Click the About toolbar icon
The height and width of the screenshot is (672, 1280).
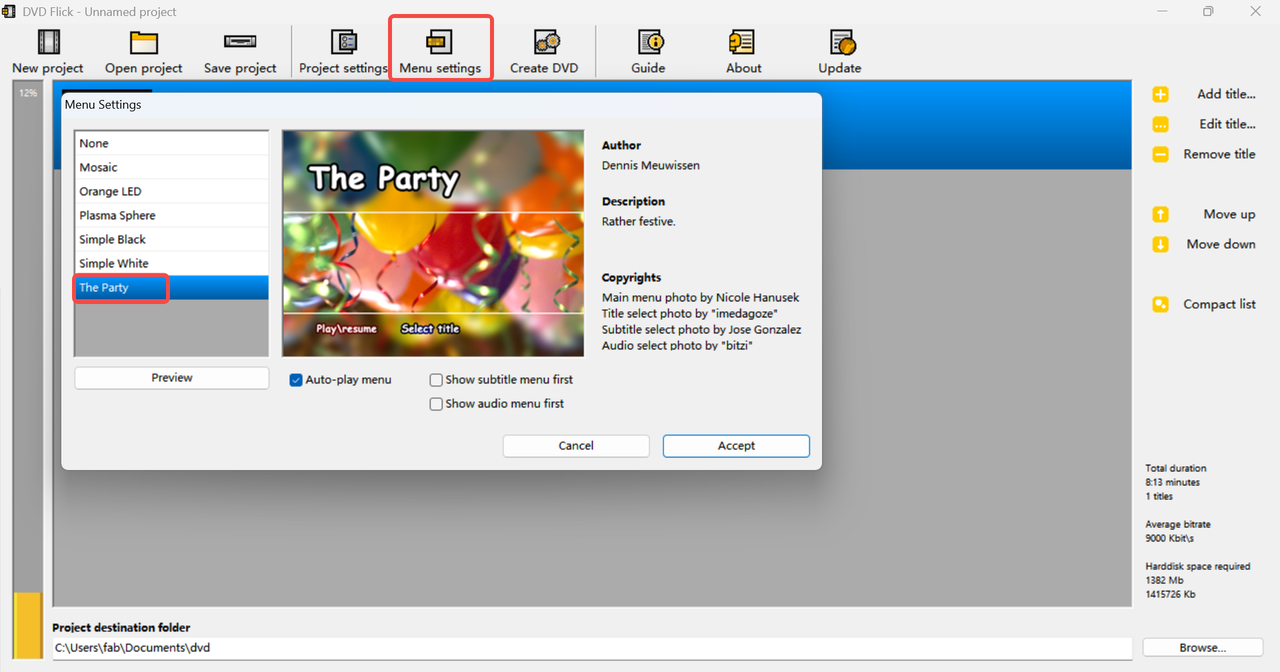click(x=741, y=42)
